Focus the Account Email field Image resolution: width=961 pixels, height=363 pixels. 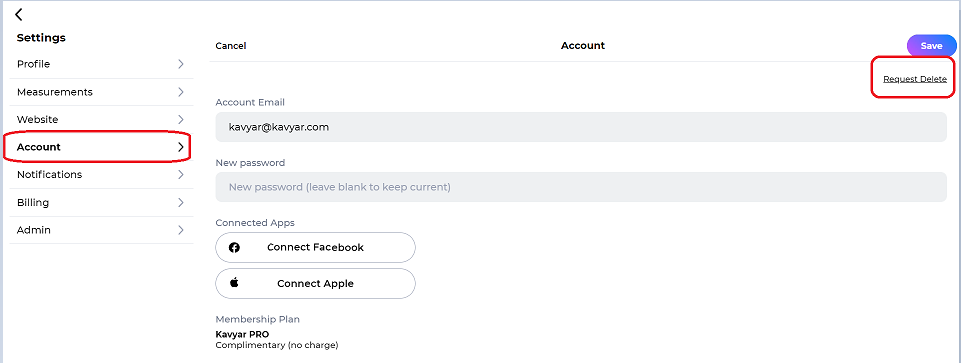click(x=581, y=127)
